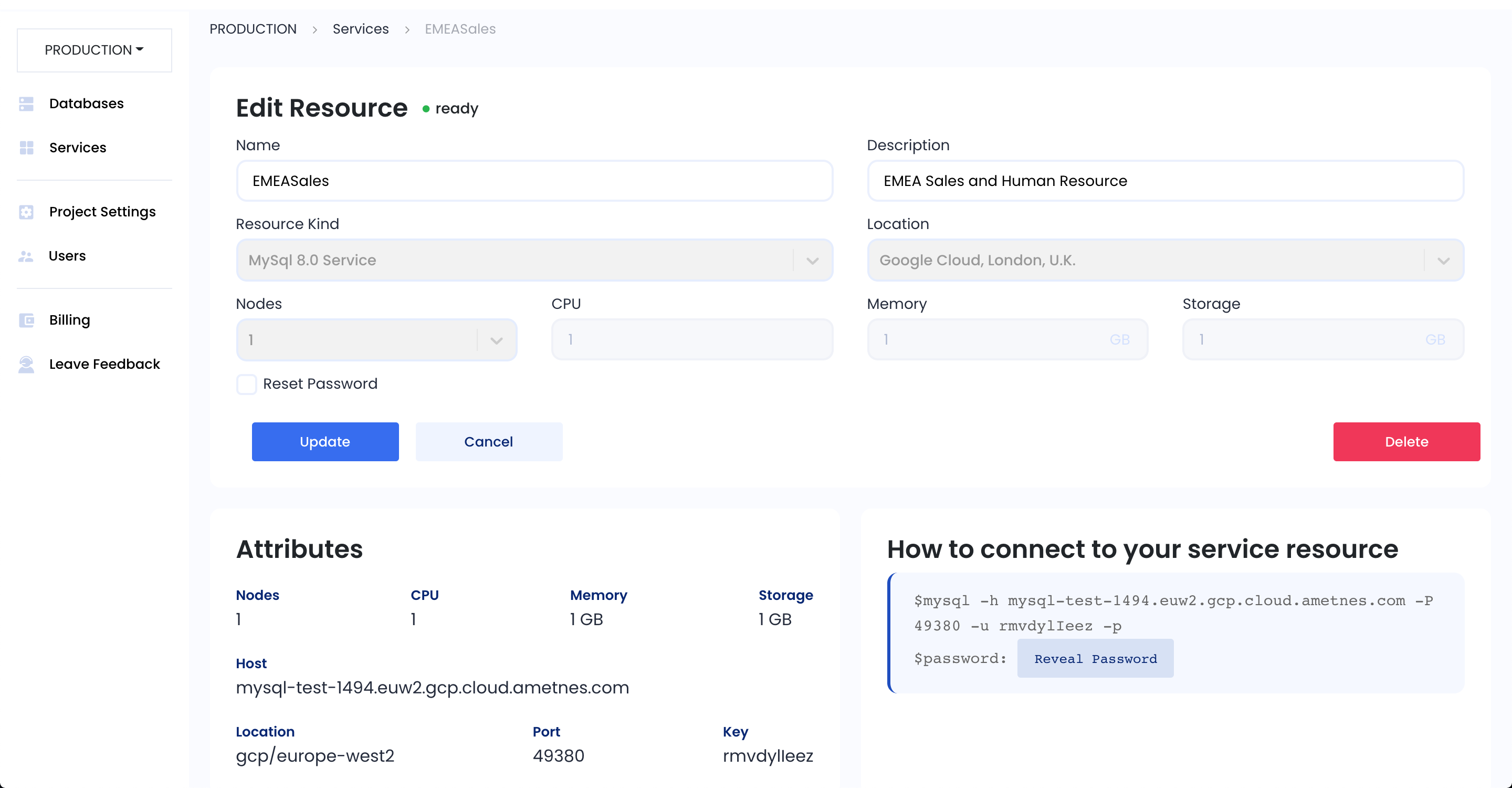Expand the Resource Kind dropdown
Viewport: 1512px width, 788px height.
(812, 260)
